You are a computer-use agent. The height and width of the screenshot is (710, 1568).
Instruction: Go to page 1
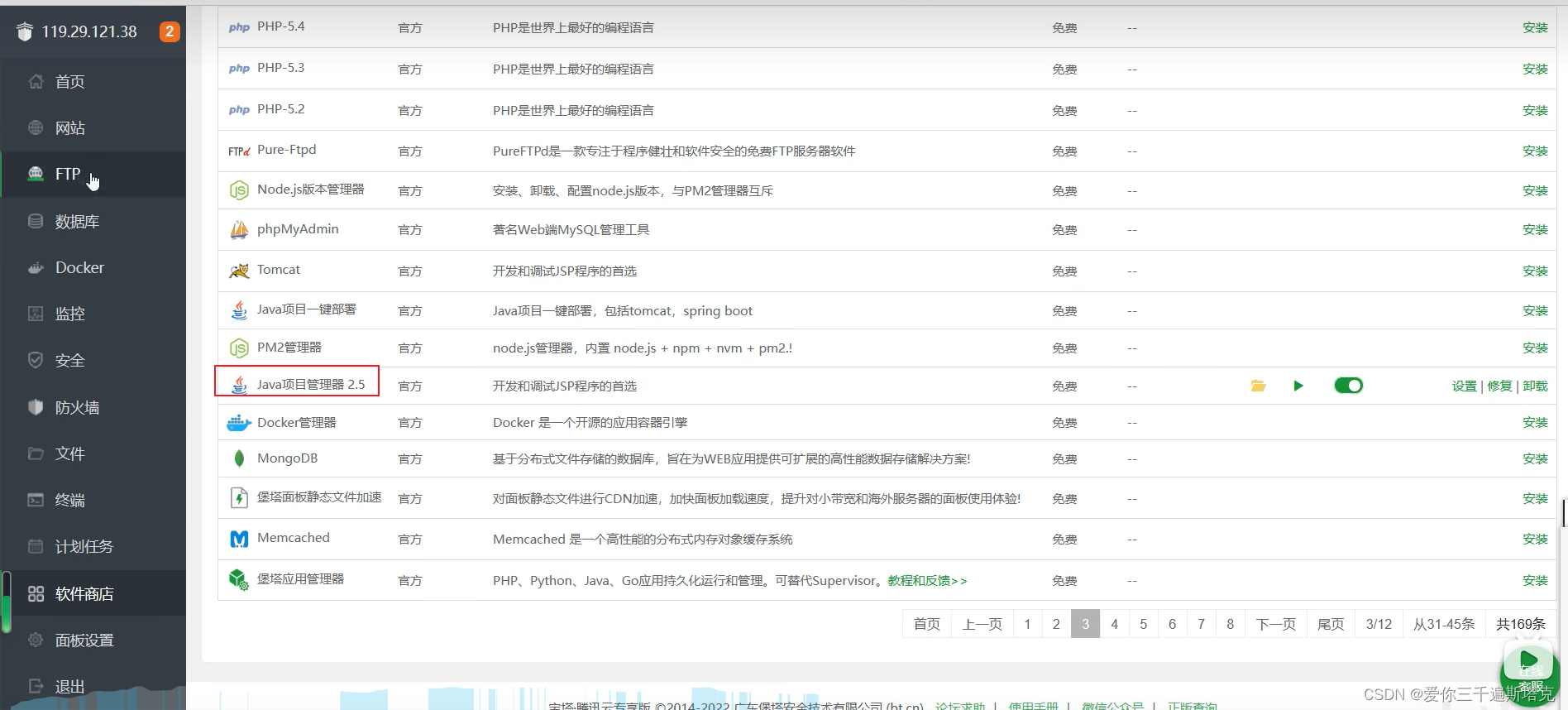click(1027, 624)
